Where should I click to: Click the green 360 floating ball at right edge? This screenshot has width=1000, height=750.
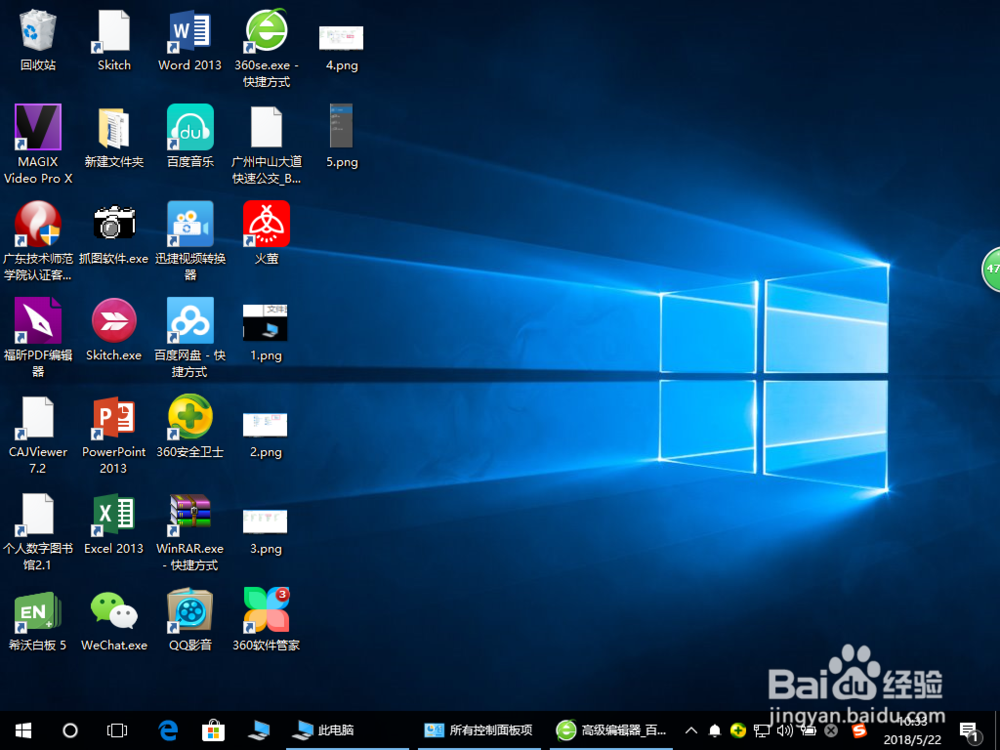(x=990, y=268)
